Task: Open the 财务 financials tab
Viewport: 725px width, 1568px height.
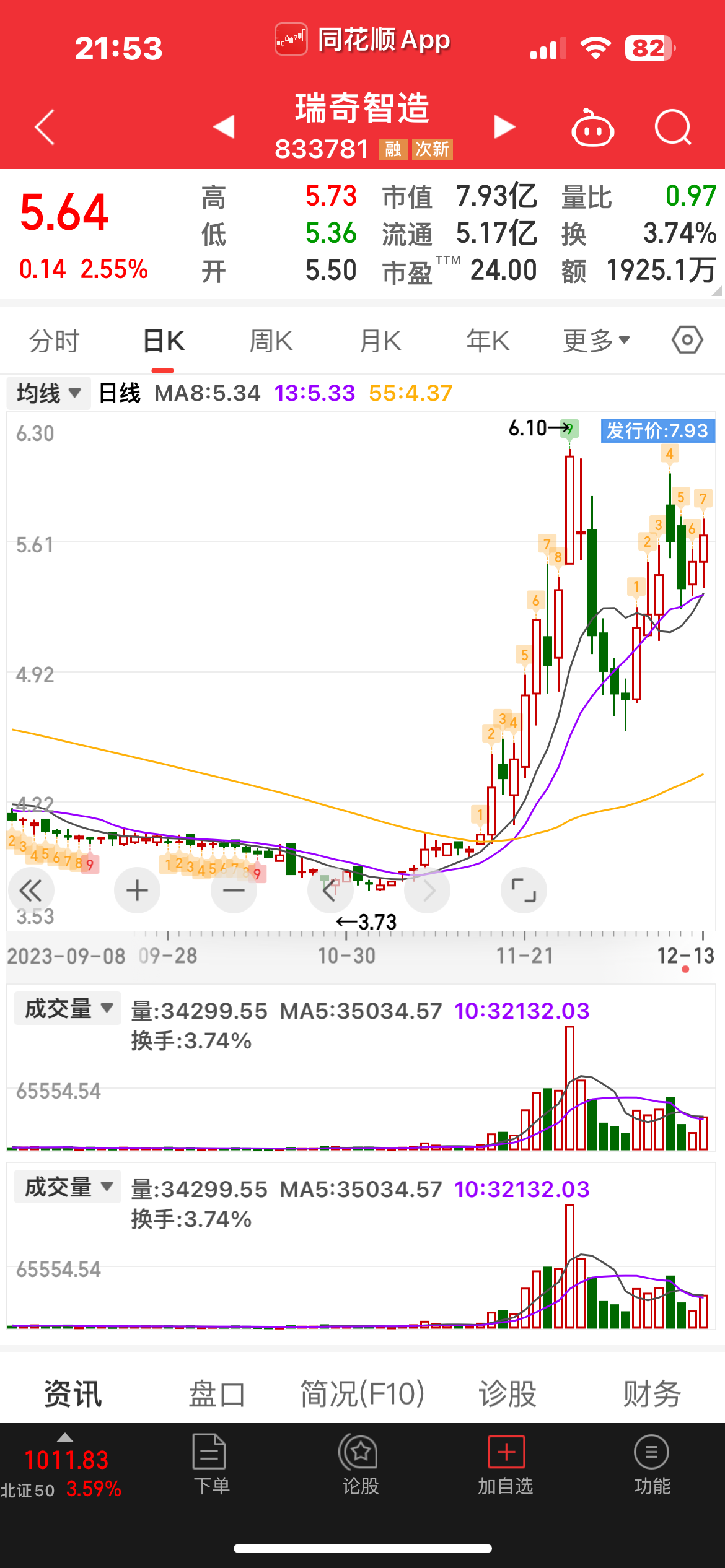Action: (652, 1394)
